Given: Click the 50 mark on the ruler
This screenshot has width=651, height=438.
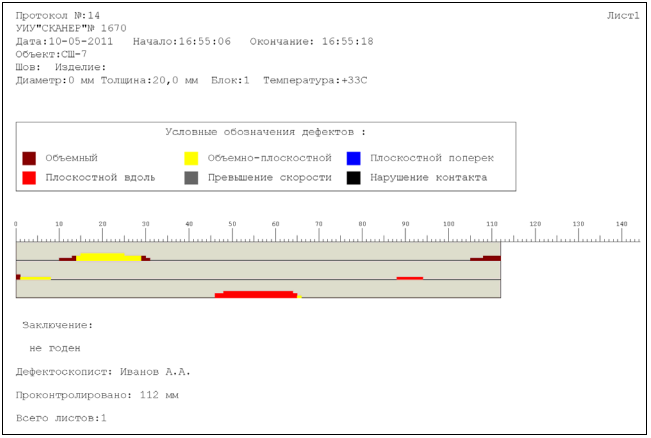Looking at the screenshot, I should coord(232,224).
